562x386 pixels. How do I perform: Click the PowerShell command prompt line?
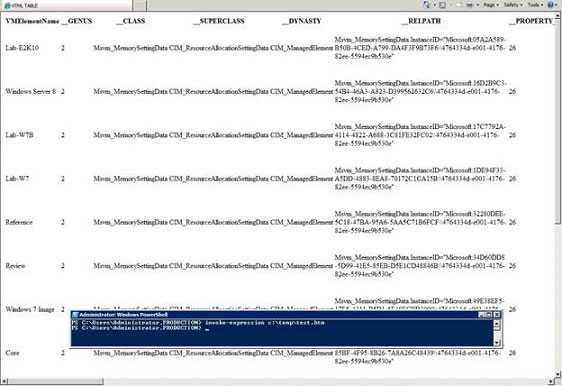coord(140,328)
